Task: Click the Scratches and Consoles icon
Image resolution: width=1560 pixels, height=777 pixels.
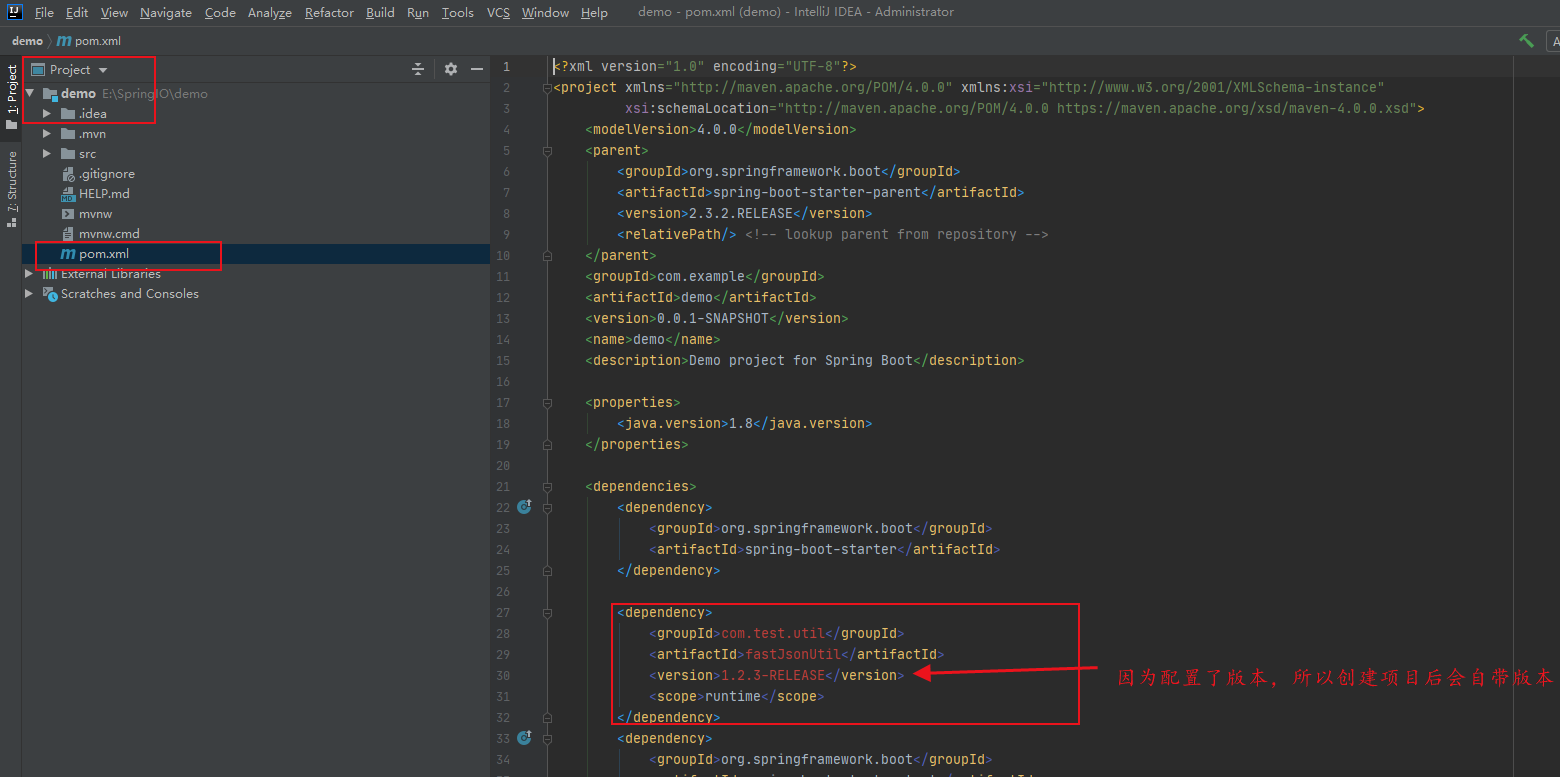Action: tap(50, 294)
